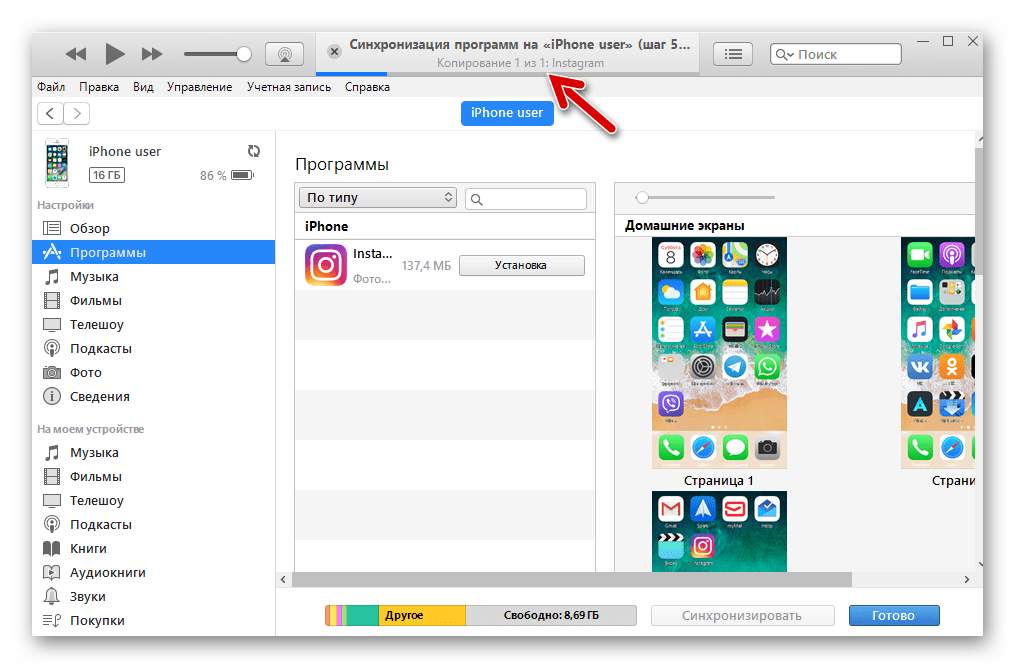Select Телешоу under Настройки
This screenshot has width=1015, height=668.
[x=153, y=324]
